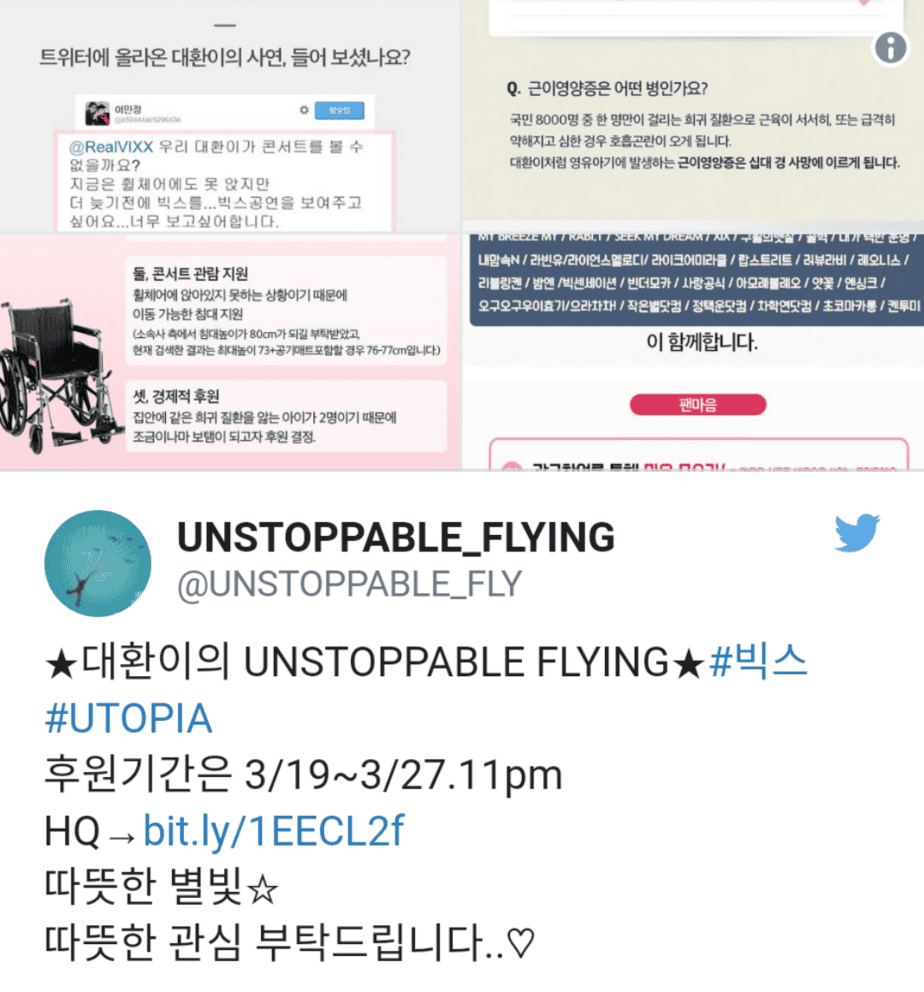The image size is (924, 992).
Task: Open the UNSTOPPABLE_FLYING profile avatar
Action: (x=98, y=563)
